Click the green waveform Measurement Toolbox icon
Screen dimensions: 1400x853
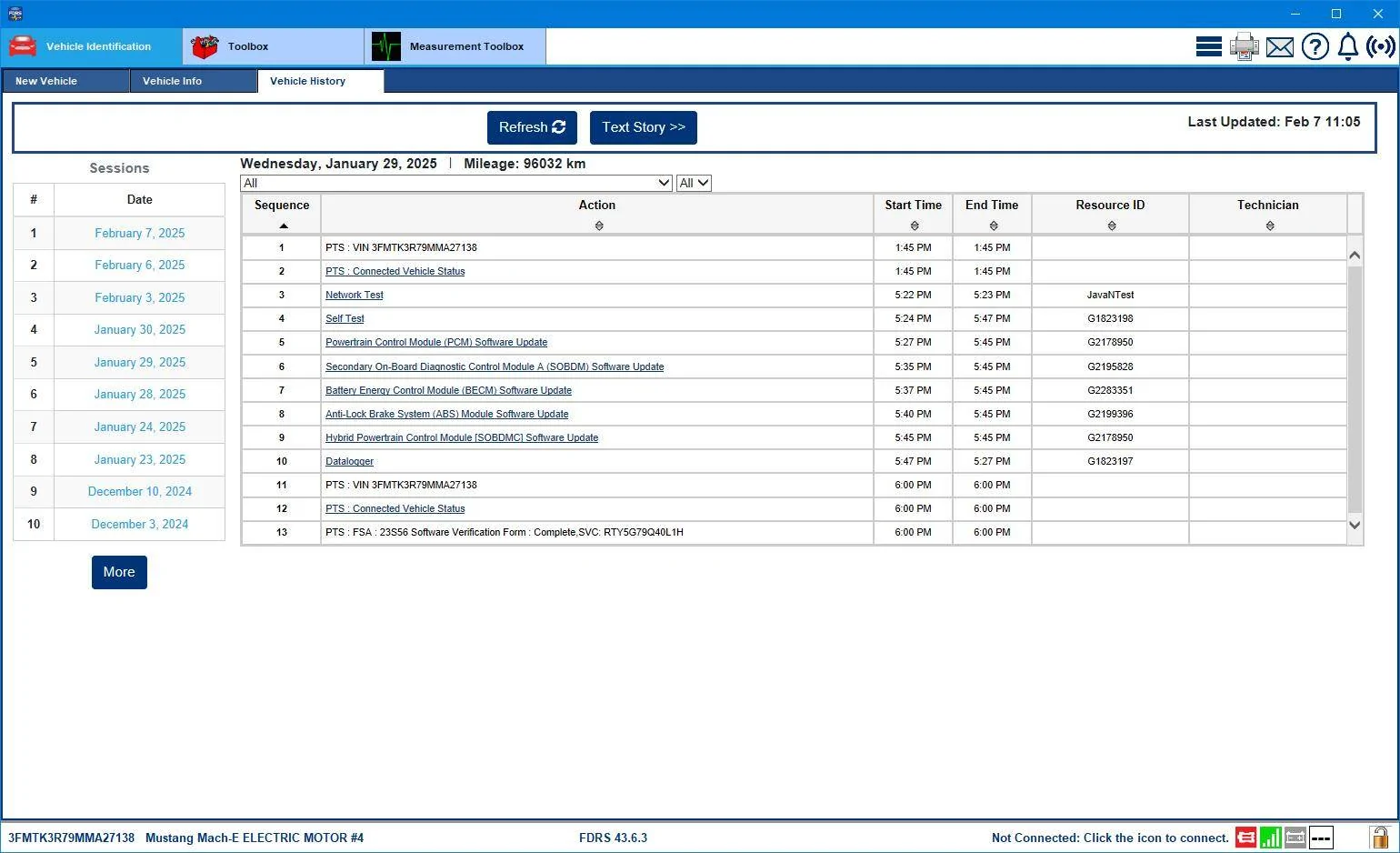click(x=385, y=46)
